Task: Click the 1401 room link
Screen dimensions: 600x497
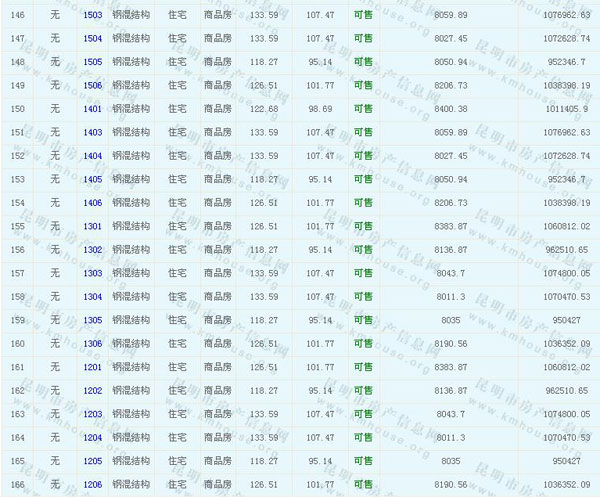Action: click(x=92, y=108)
